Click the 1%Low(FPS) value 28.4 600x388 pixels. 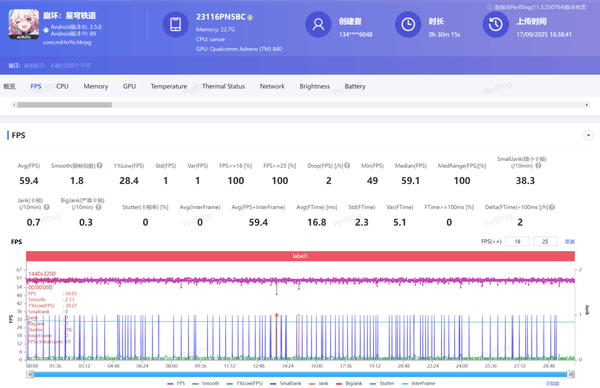[129, 181]
